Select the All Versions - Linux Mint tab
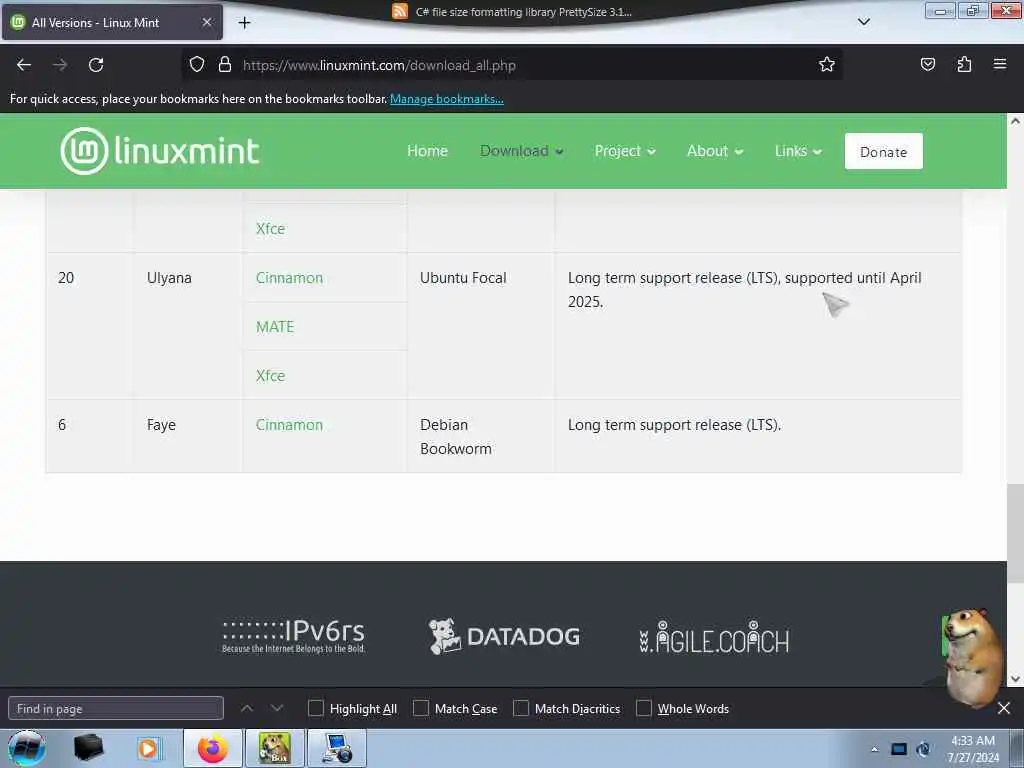1024x768 pixels. pyautogui.click(x=112, y=22)
